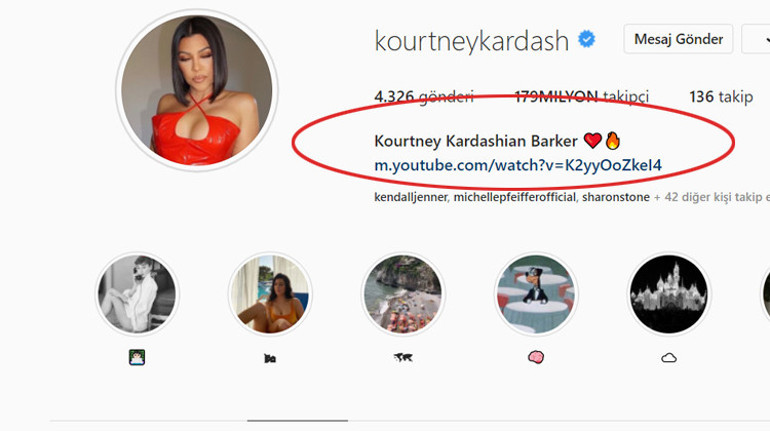The height and width of the screenshot is (431, 770).
Task: Open the black-and-white phone photo highlight
Action: [x=137, y=295]
